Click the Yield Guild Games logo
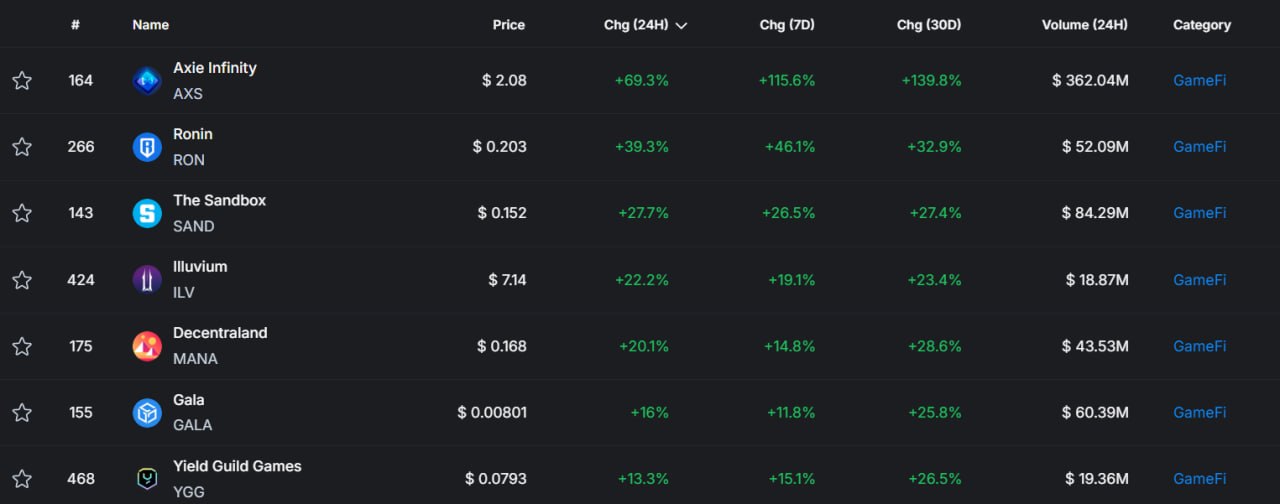The image size is (1280, 504). click(x=147, y=478)
